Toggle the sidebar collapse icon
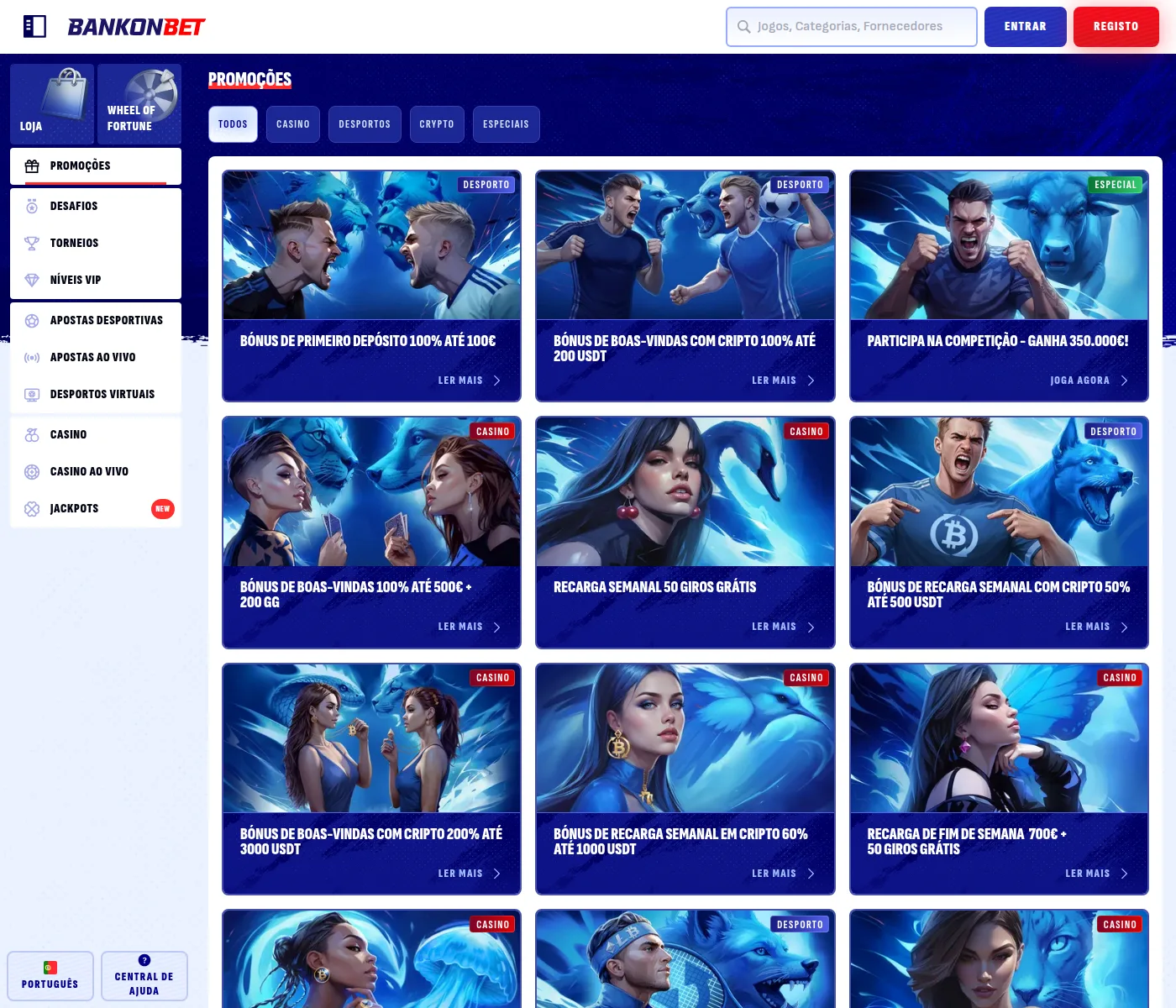This screenshot has width=1176, height=1008. pos(34,27)
